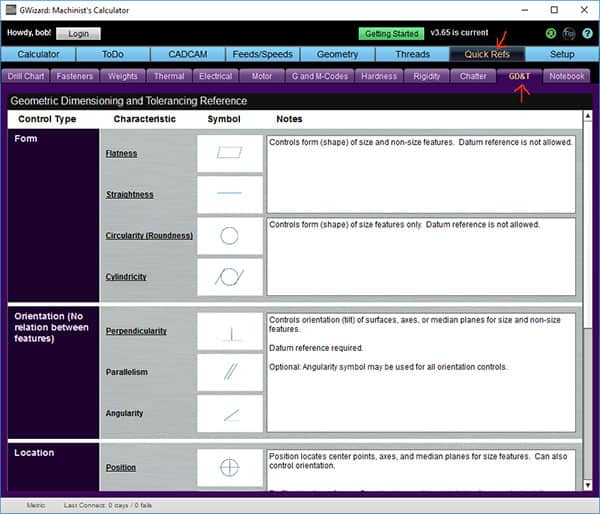
Task: Click the Orientation control type cell
Action: [53, 372]
